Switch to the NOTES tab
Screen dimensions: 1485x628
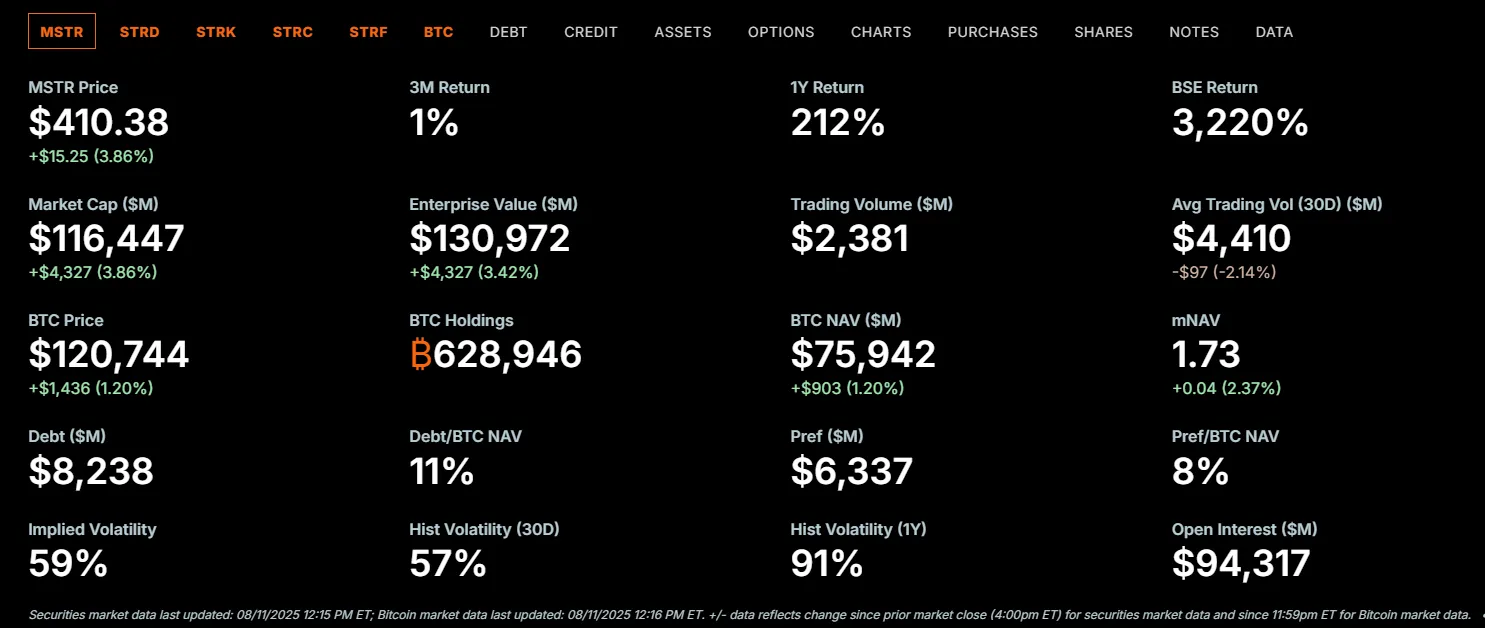click(1194, 32)
